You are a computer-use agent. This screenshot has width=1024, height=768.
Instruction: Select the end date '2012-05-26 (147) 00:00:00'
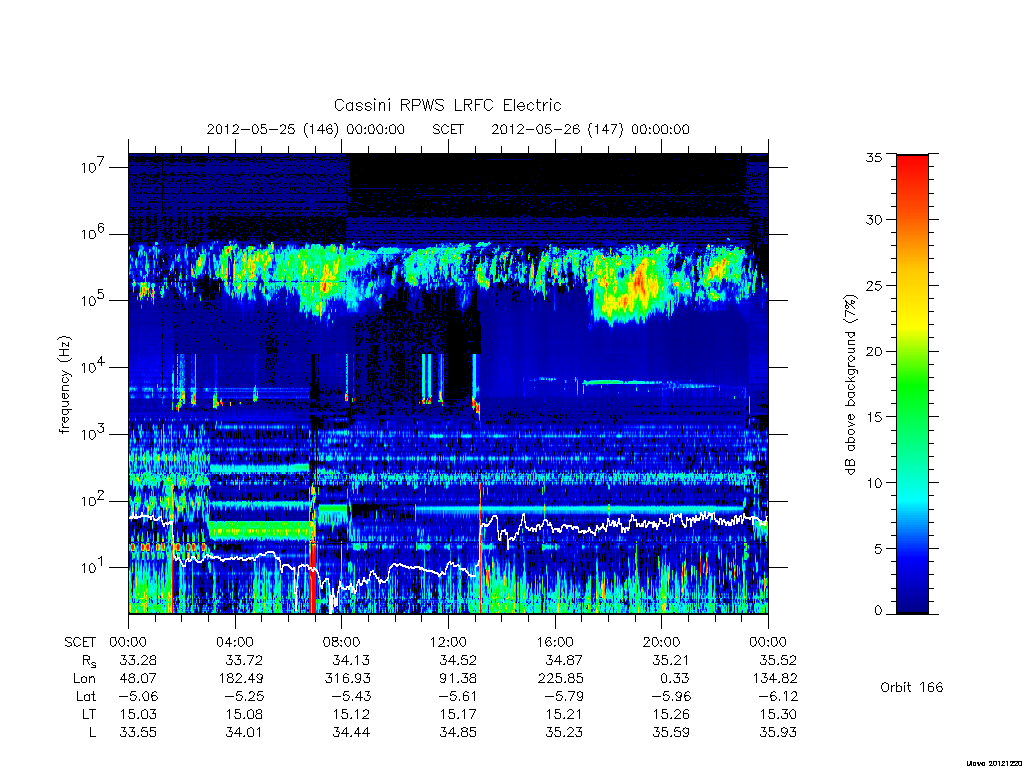(x=590, y=129)
